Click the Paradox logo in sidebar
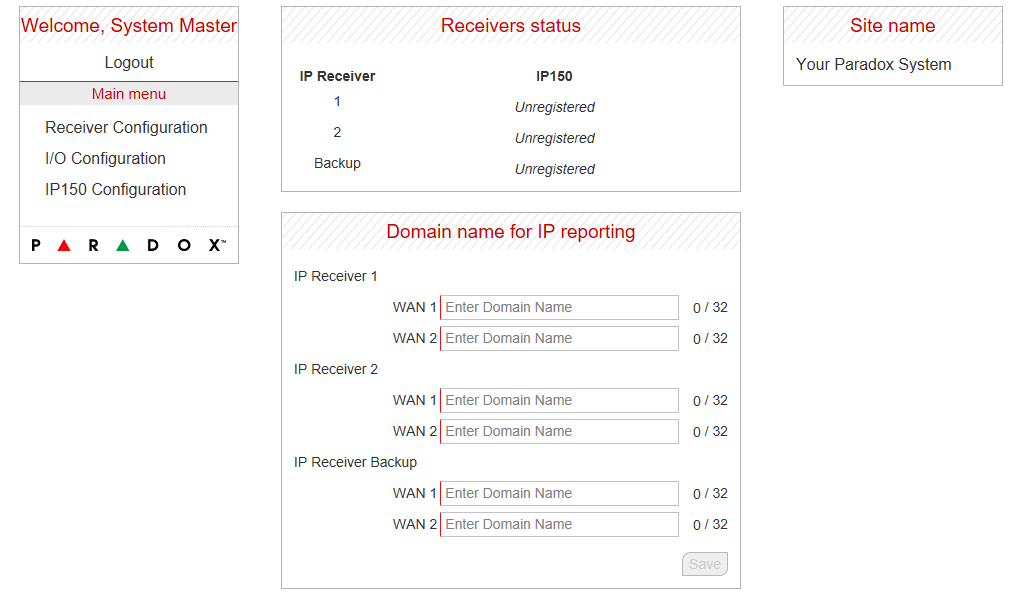 click(x=129, y=245)
